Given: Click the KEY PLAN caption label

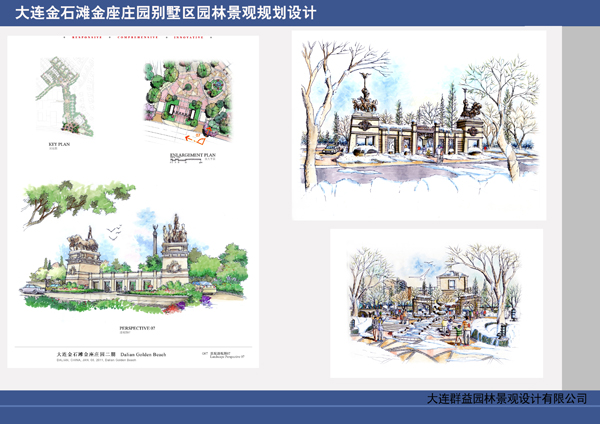Looking at the screenshot, I should click(x=59, y=144).
